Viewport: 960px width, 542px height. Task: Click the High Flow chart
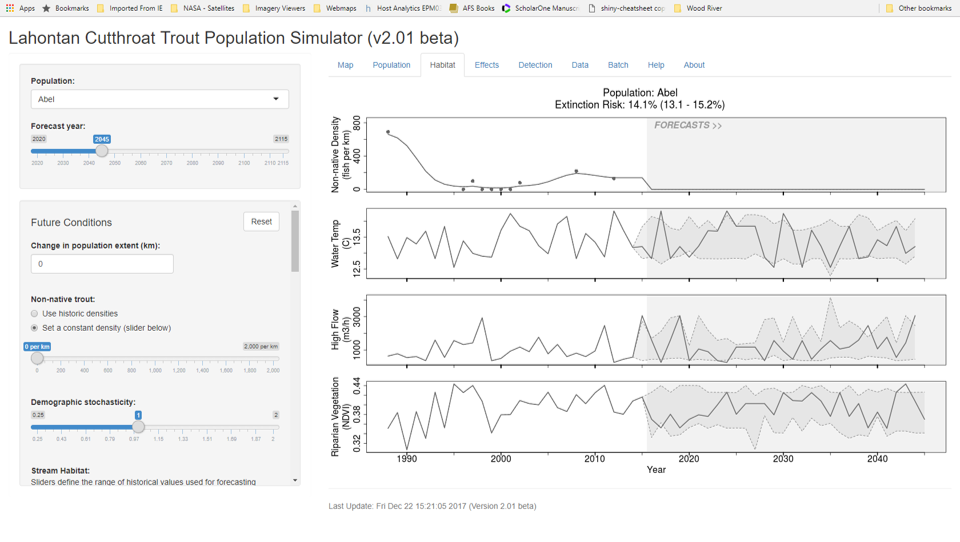click(x=656, y=330)
